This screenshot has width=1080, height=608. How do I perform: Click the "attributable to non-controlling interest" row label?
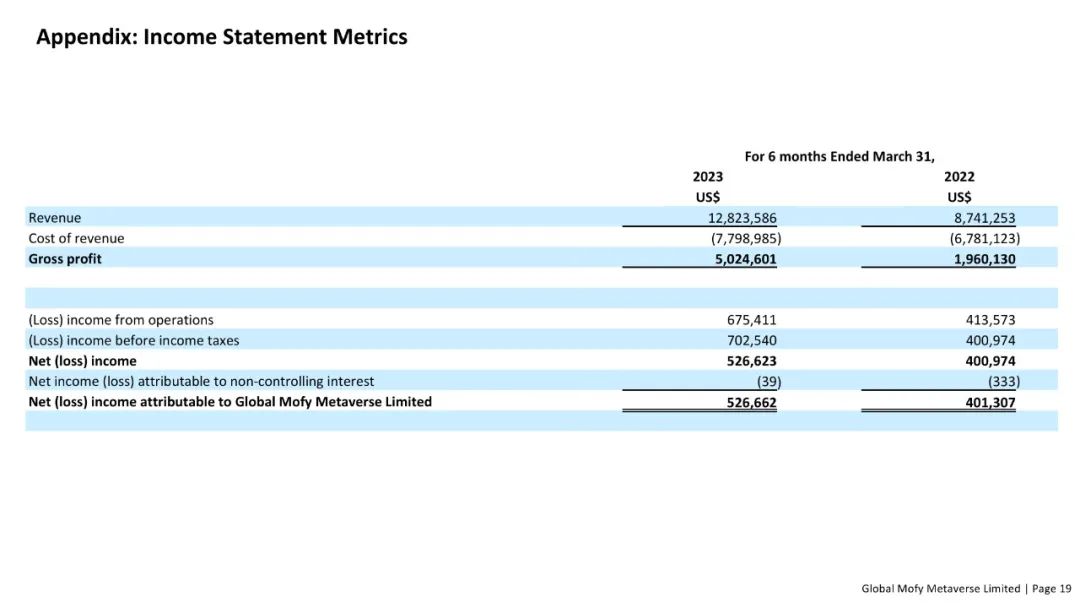coord(201,381)
